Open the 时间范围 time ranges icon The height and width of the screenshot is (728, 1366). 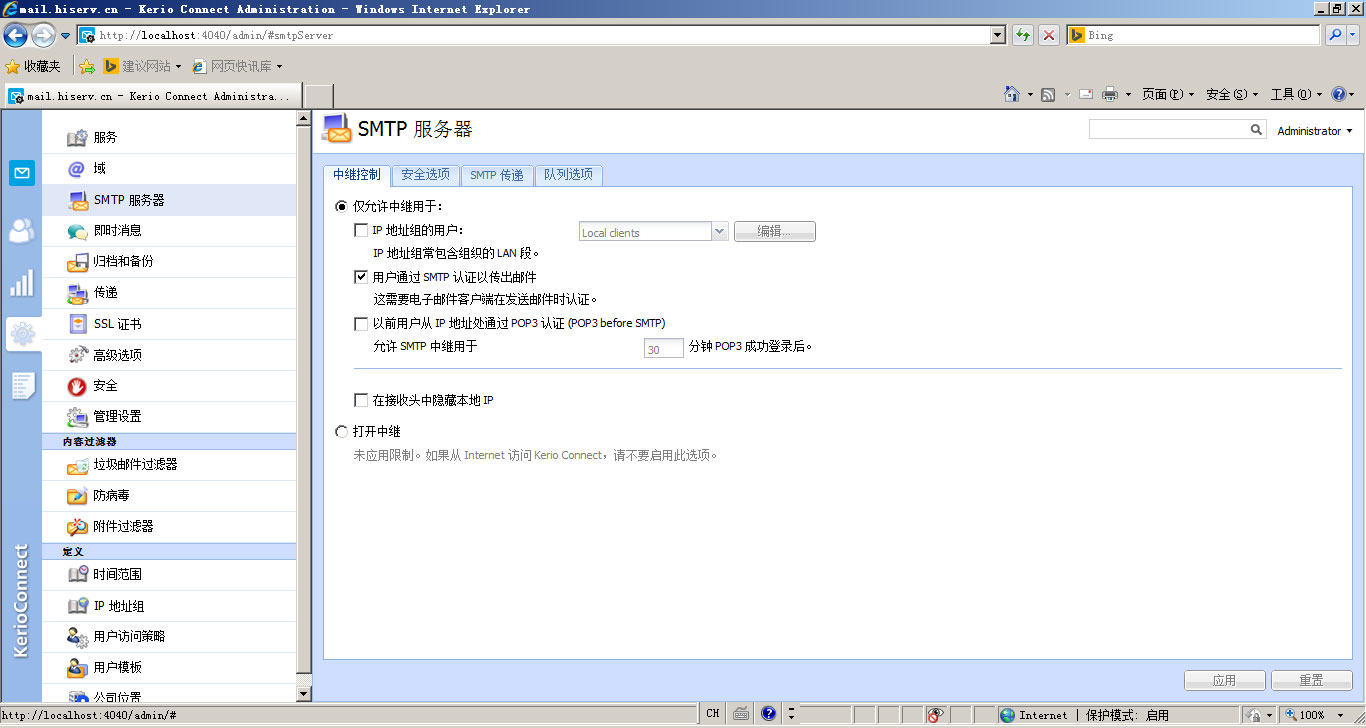77,575
